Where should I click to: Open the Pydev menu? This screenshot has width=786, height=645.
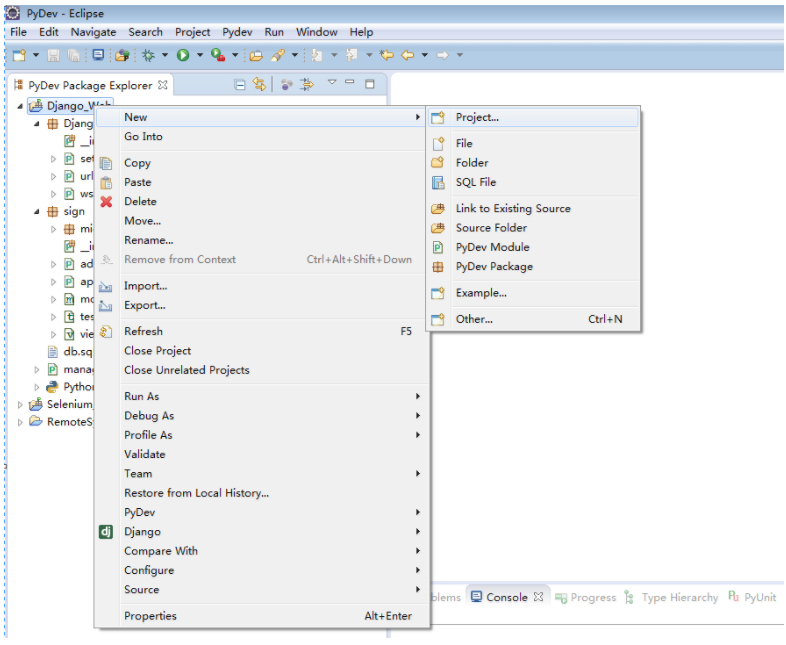click(x=237, y=32)
